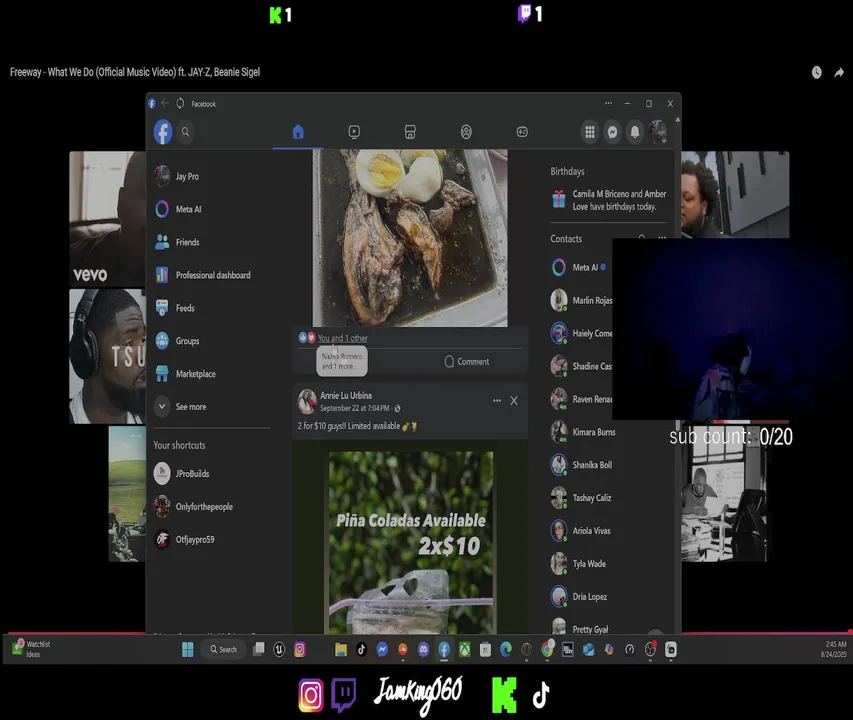Click the 'You and 1 other' reactions link
Image resolution: width=853 pixels, height=720 pixels.
[342, 338]
